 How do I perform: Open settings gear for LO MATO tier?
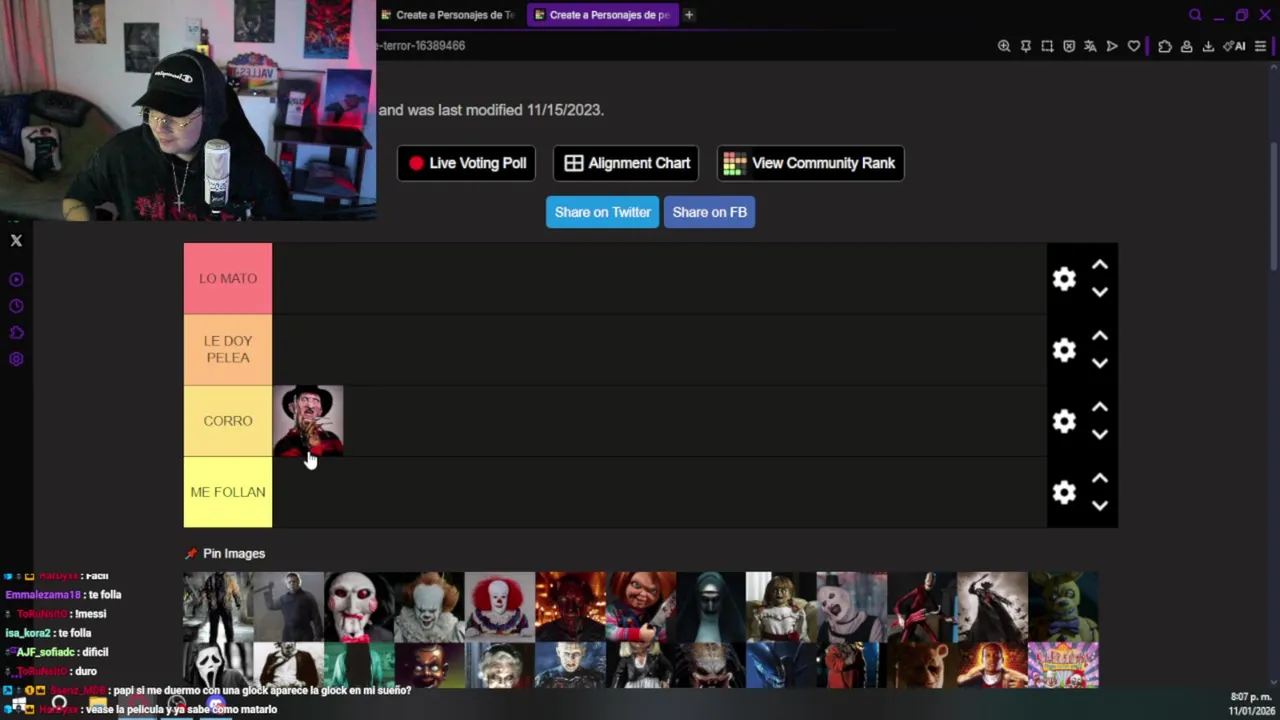pos(1064,279)
